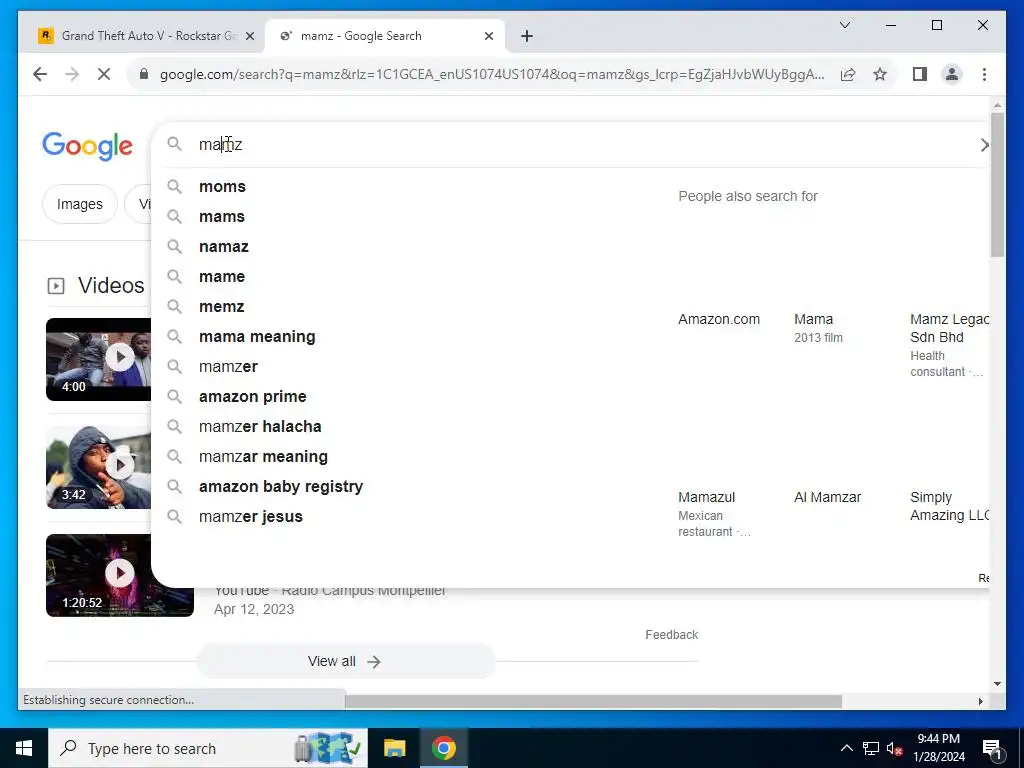Viewport: 1024px width, 768px height.
Task: Choose the 'amazon prime' suggestion
Action: [x=252, y=397]
